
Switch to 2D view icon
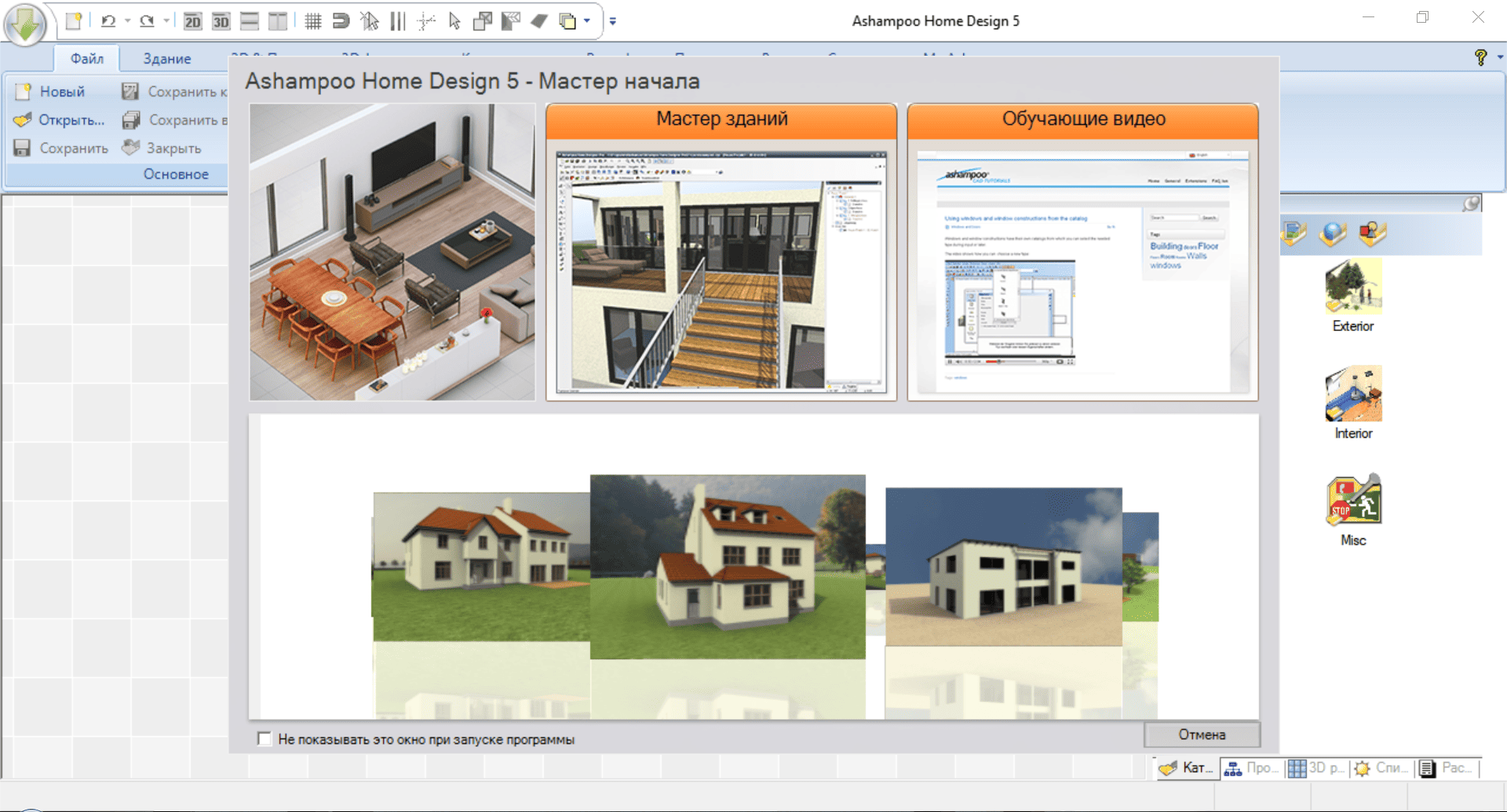tap(192, 21)
